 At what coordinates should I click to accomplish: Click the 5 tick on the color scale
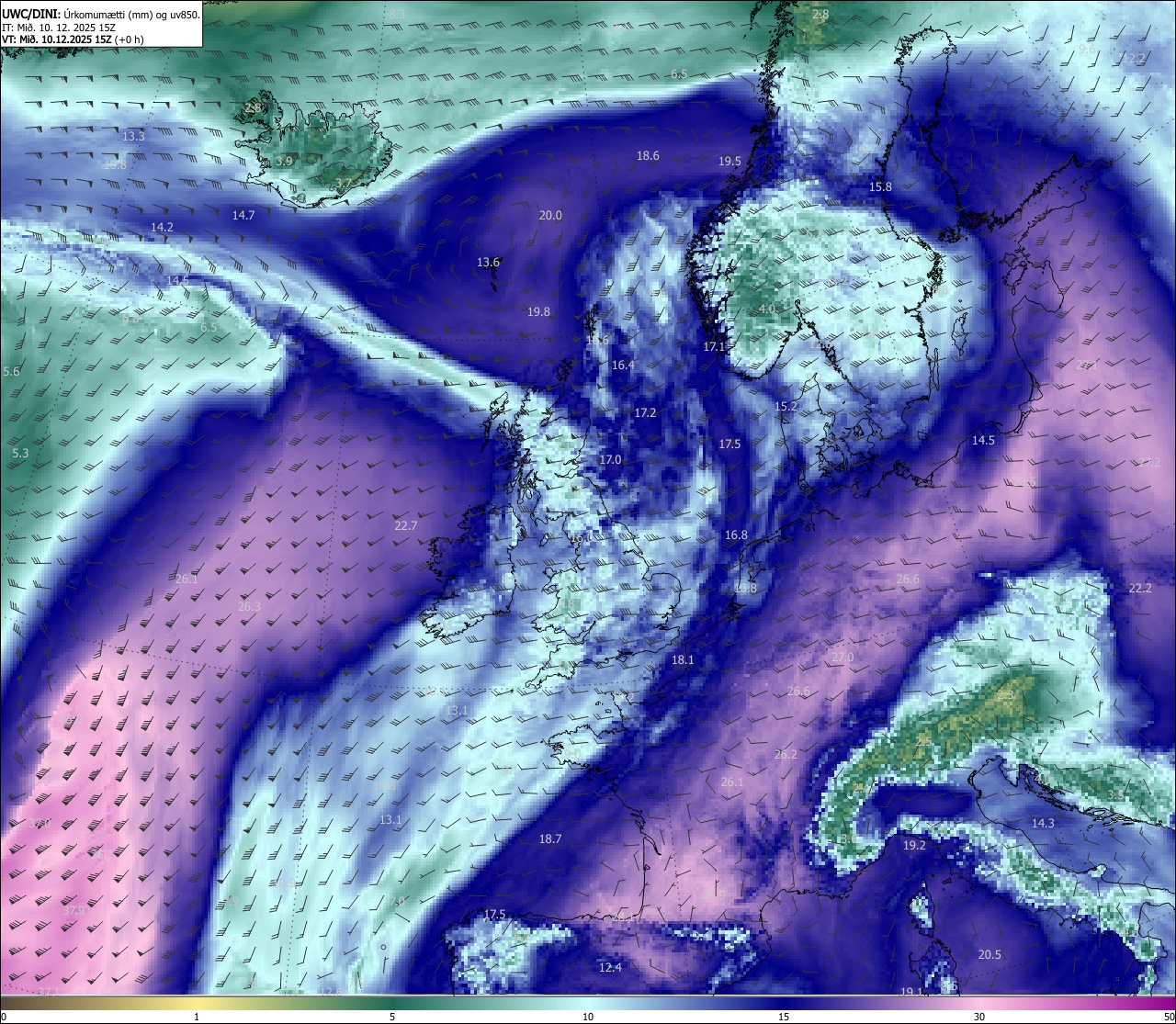[x=392, y=1017]
